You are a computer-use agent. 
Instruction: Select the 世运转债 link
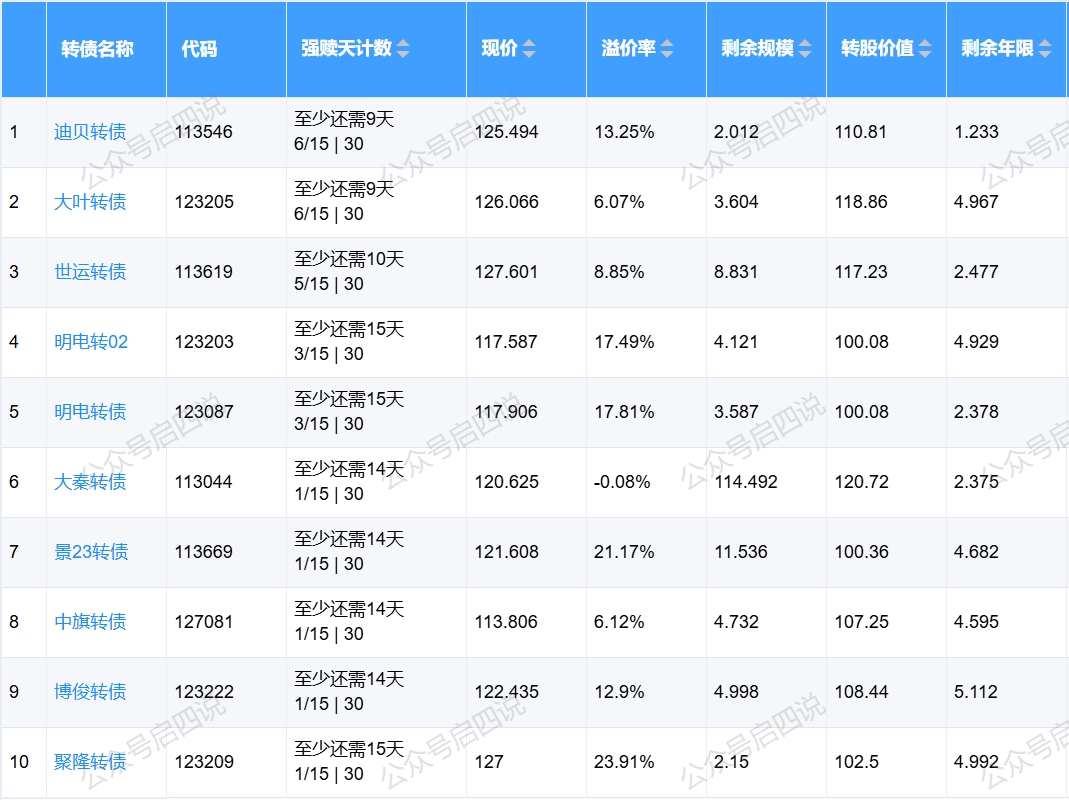90,272
